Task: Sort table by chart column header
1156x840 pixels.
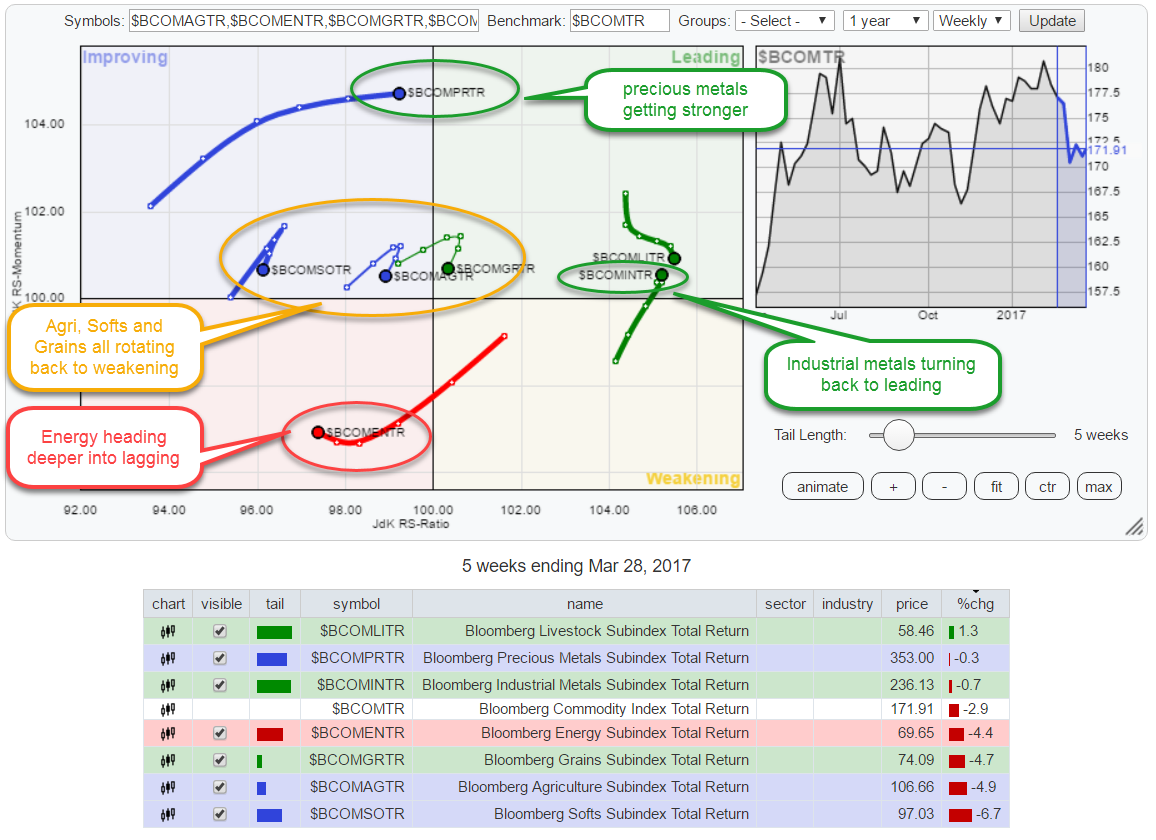Action: (168, 604)
